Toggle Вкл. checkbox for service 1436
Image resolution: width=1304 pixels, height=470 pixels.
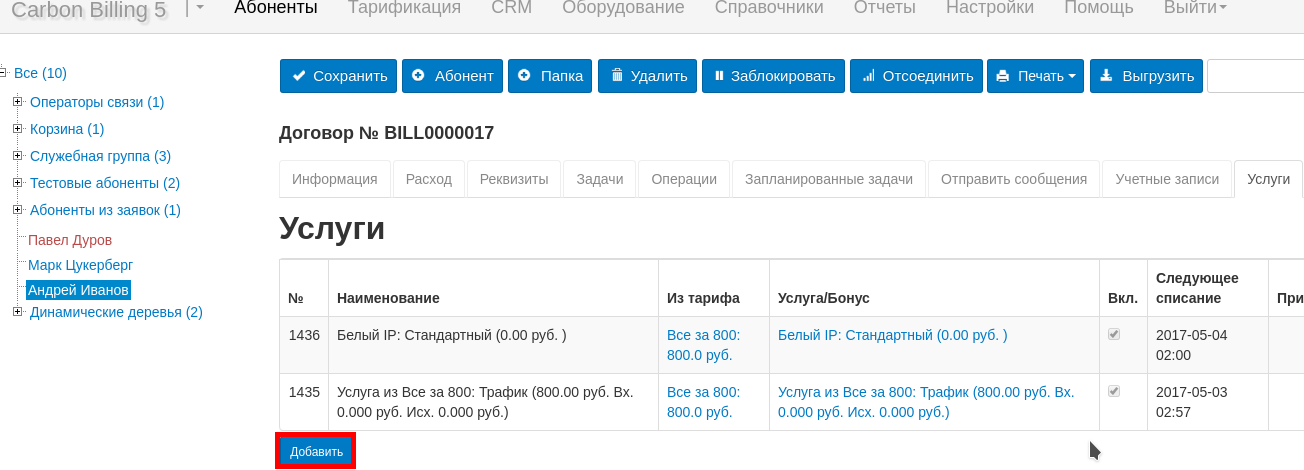[1114, 335]
